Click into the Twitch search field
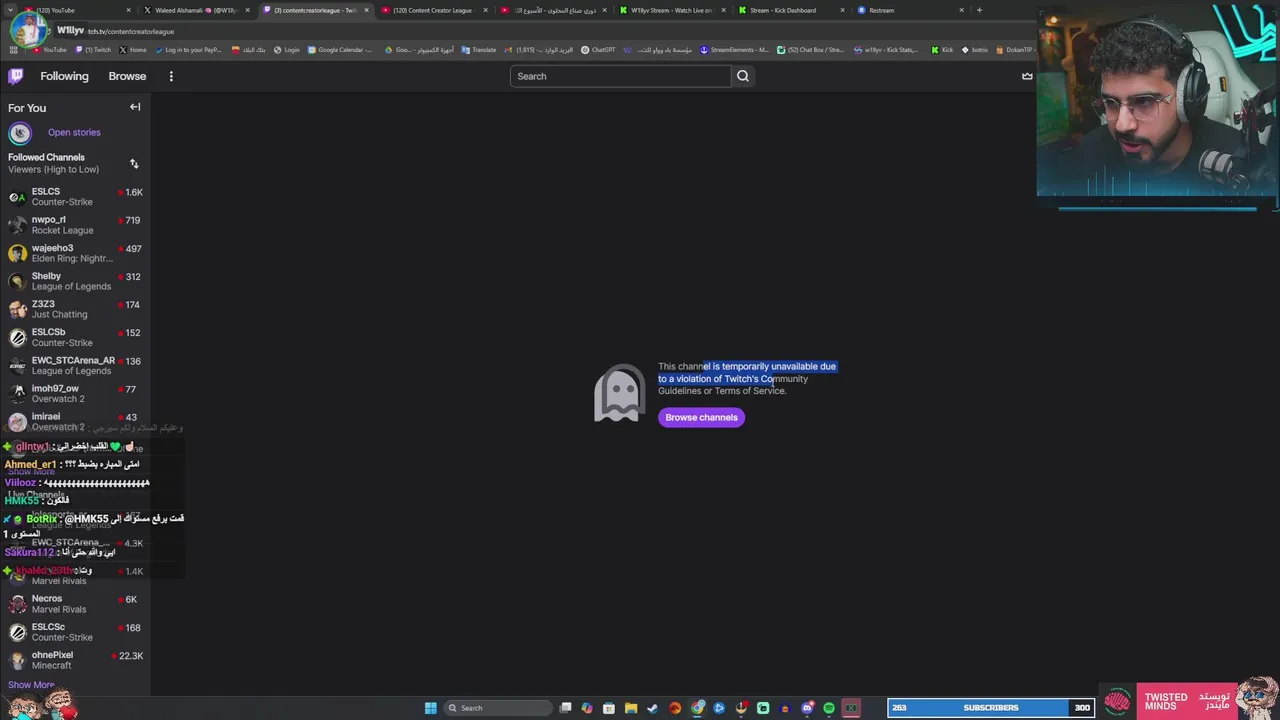This screenshot has width=1280, height=720. point(620,76)
